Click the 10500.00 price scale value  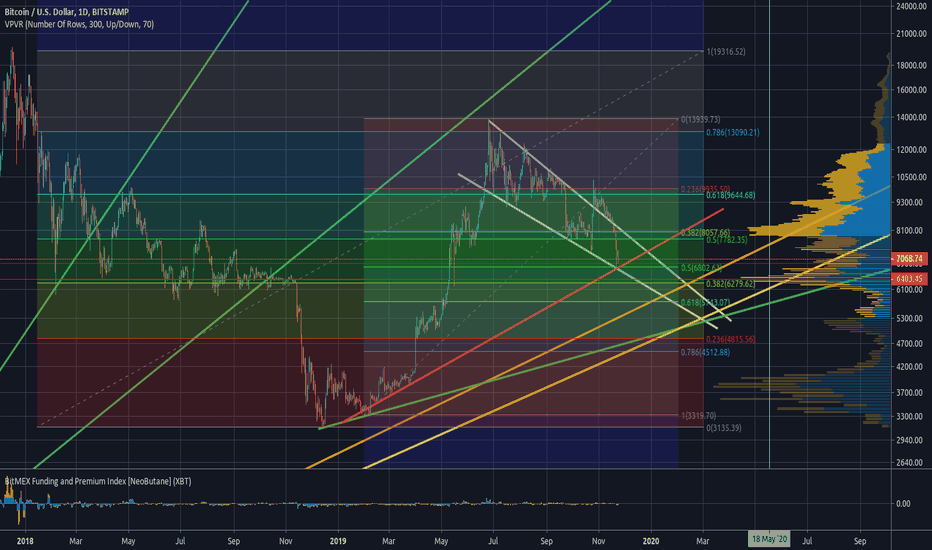(911, 177)
